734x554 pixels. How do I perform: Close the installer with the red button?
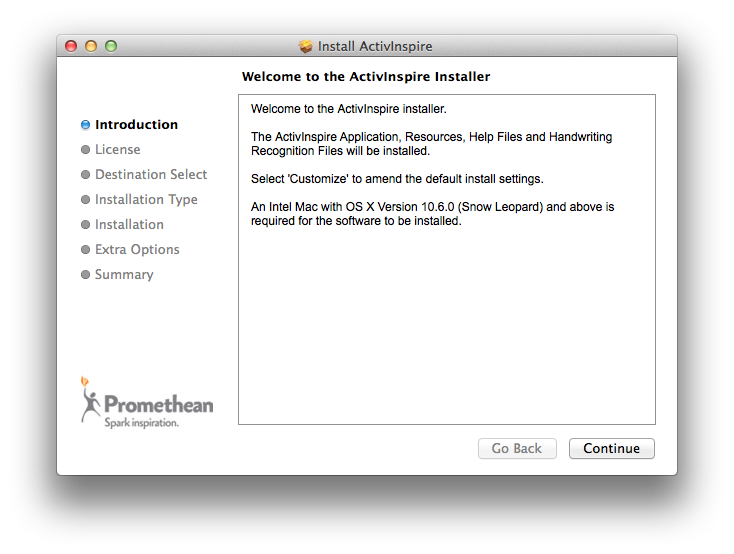71,46
